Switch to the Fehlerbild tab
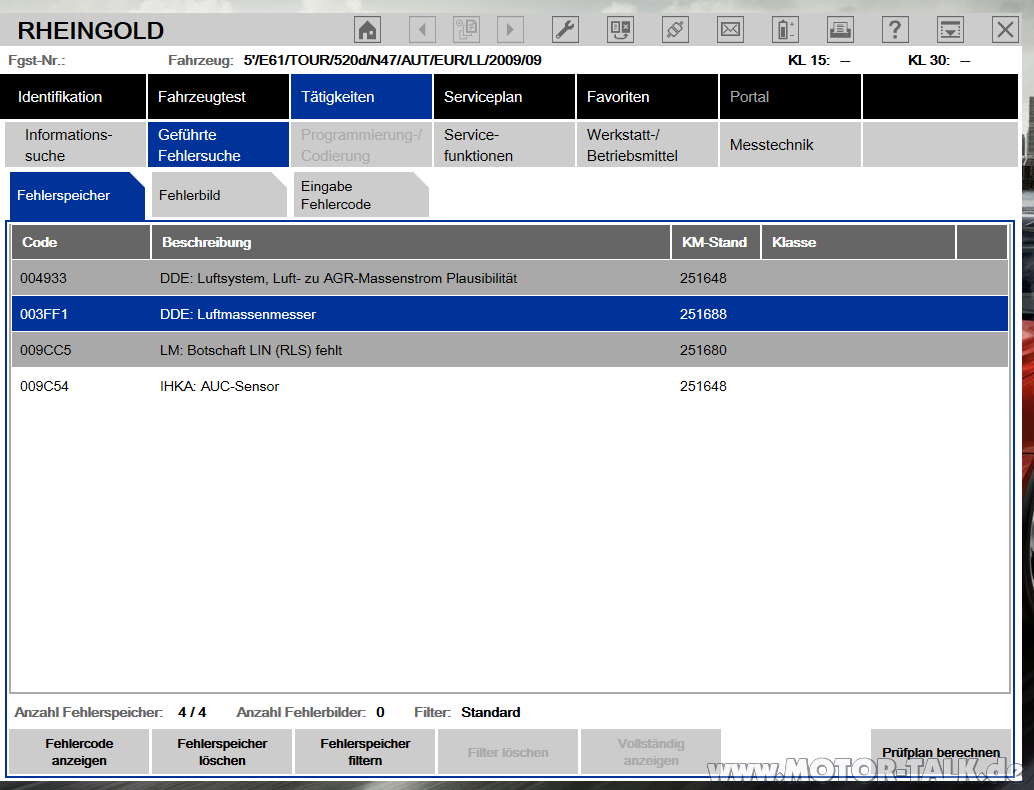The height and width of the screenshot is (790, 1034). click(x=219, y=195)
